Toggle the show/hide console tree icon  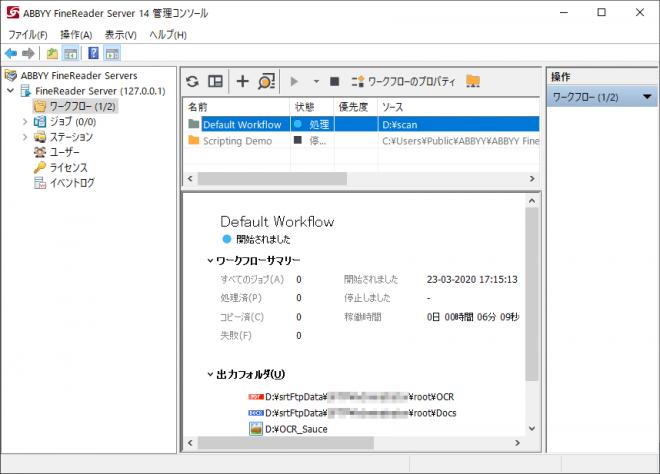pyautogui.click(x=70, y=53)
